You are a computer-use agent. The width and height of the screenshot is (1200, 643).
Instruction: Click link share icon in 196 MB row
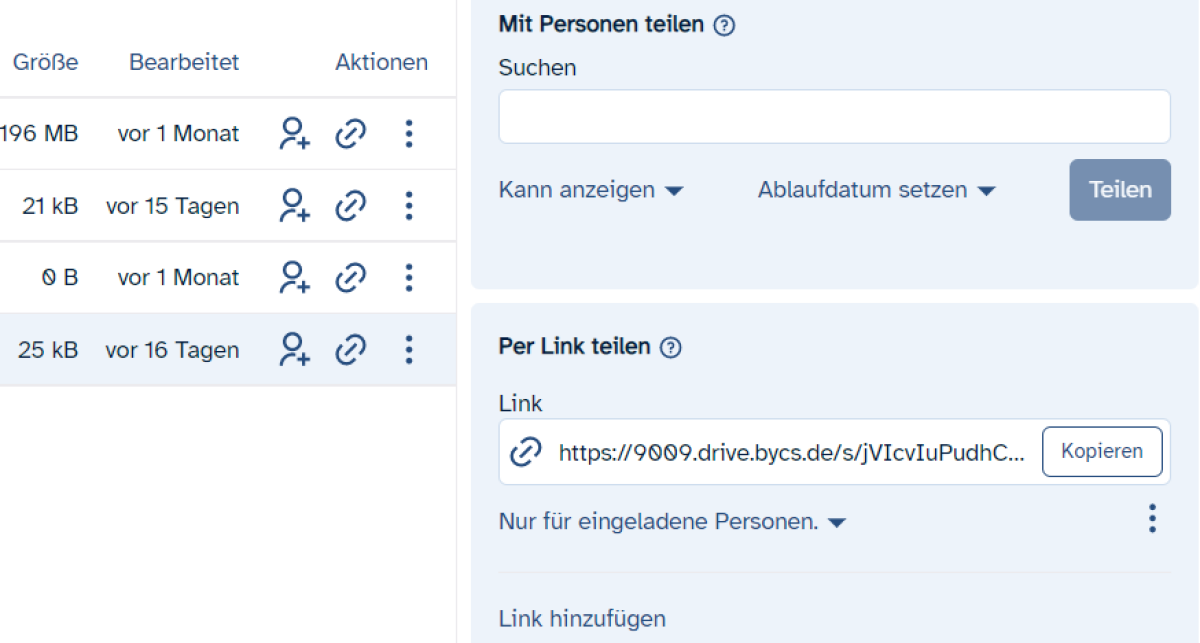point(350,134)
